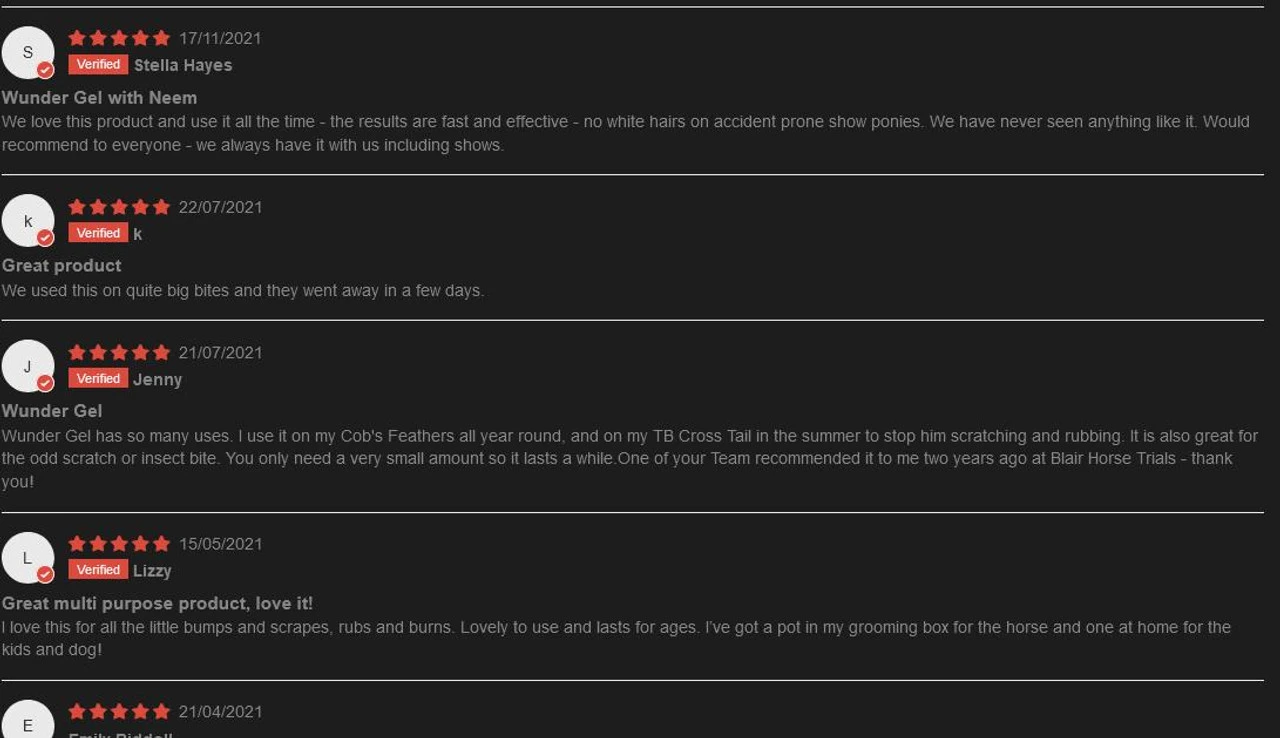1280x738 pixels.
Task: Click the 'Wunder Gel with Neem' review title
Action: tap(99, 97)
